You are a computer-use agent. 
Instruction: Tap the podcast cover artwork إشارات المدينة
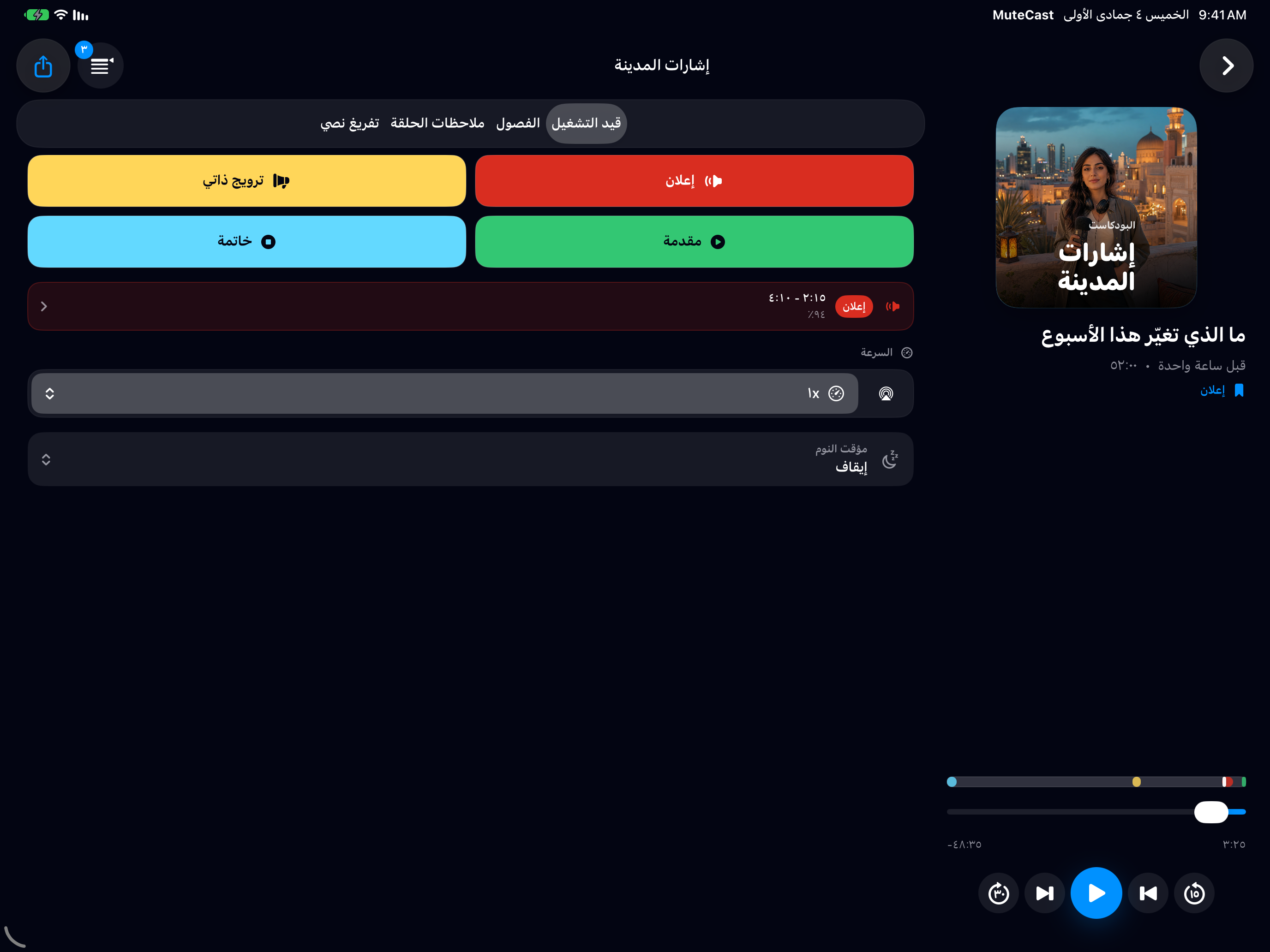click(1096, 207)
